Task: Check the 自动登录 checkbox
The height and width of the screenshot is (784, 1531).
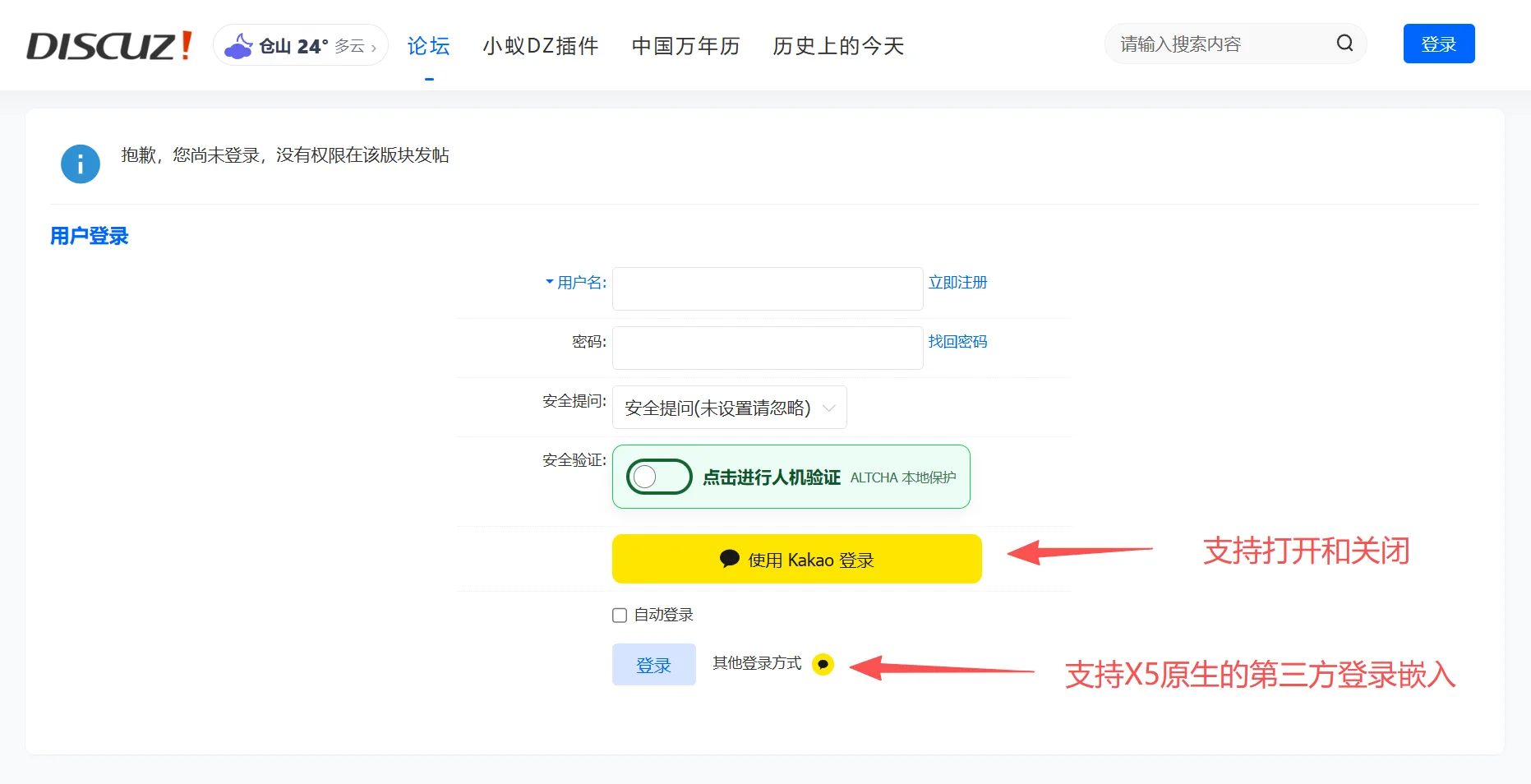Action: coord(620,616)
